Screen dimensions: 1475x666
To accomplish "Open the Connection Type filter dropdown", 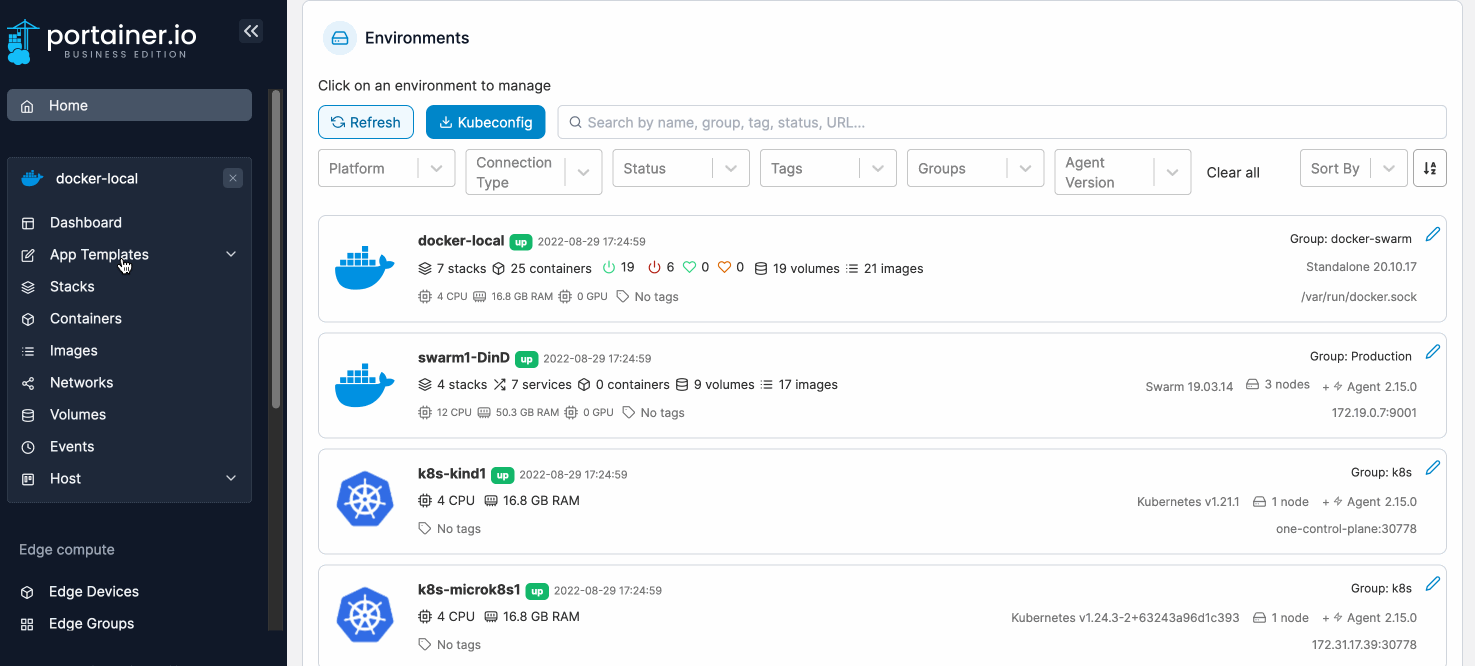I will [x=534, y=172].
